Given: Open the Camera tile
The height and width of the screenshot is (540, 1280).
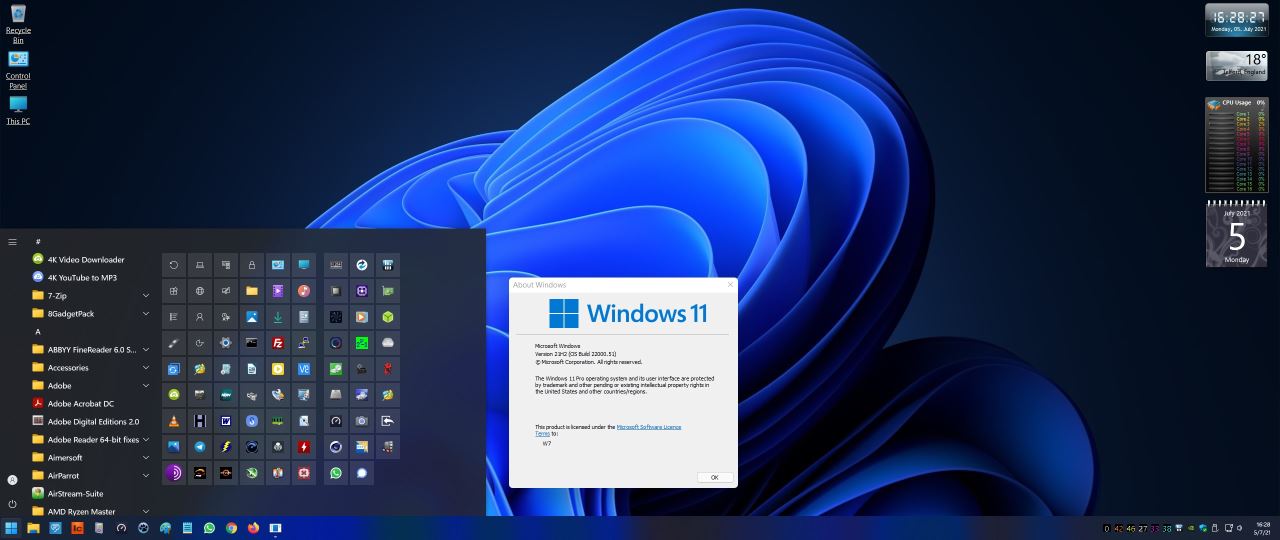Looking at the screenshot, I should coord(362,421).
